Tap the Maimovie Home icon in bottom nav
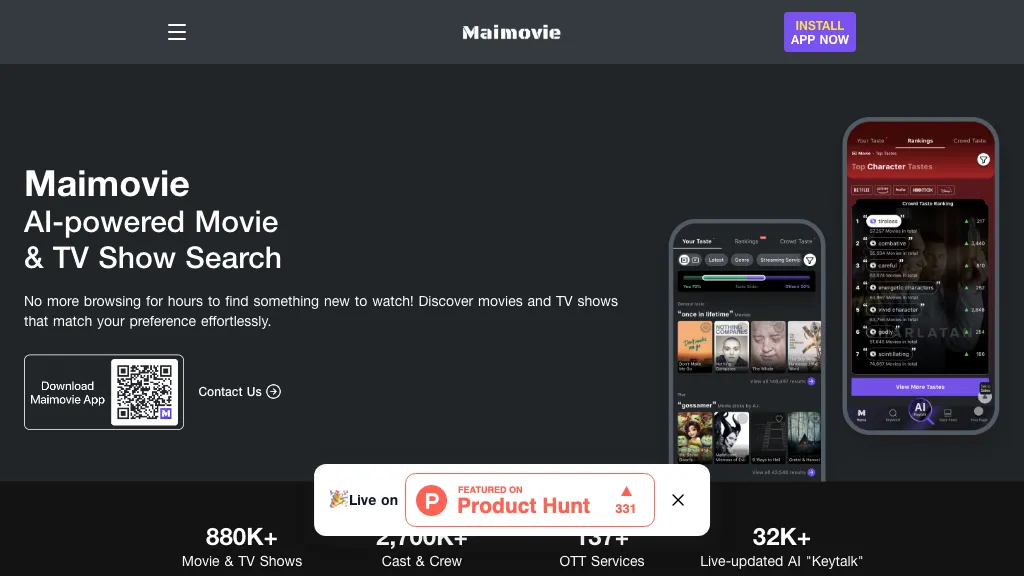This screenshot has height=576, width=1024. coord(861,412)
